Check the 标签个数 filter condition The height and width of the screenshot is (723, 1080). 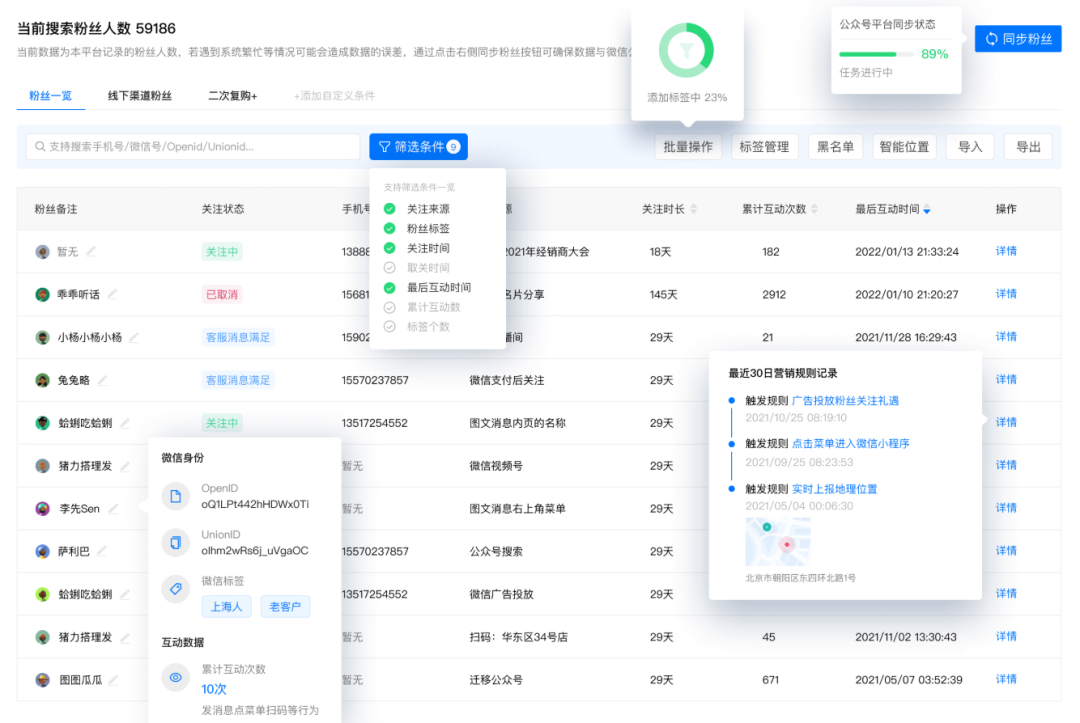click(390, 327)
